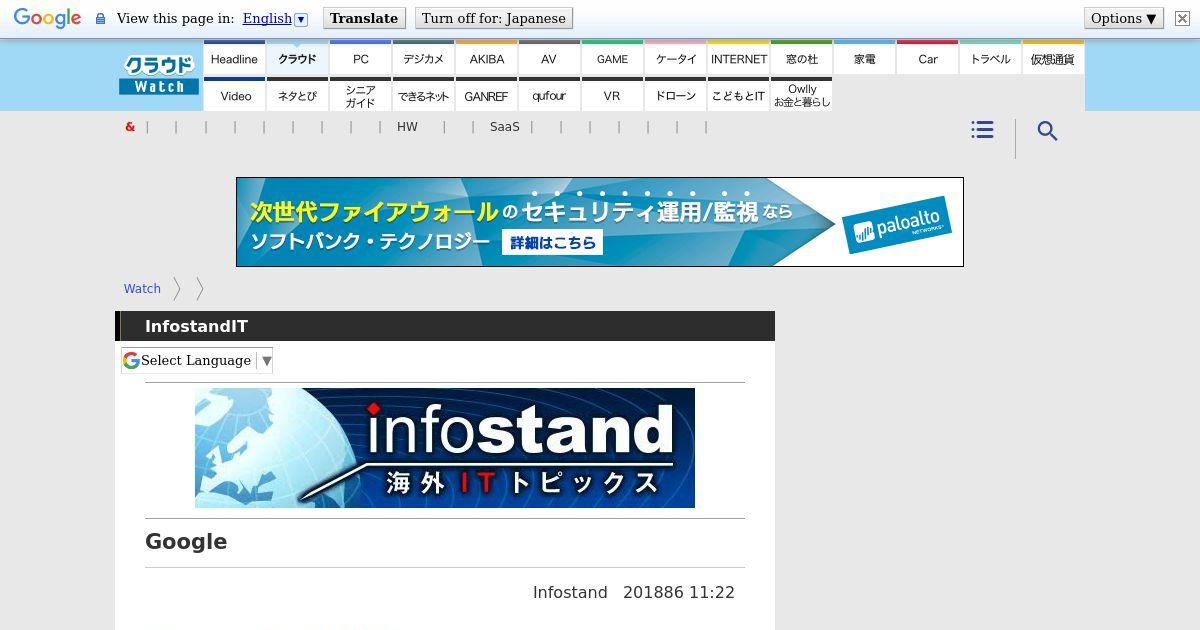Screen dimensions: 1200x630
Task: Open the Owlly お金と暮らし tab
Action: pos(801,95)
